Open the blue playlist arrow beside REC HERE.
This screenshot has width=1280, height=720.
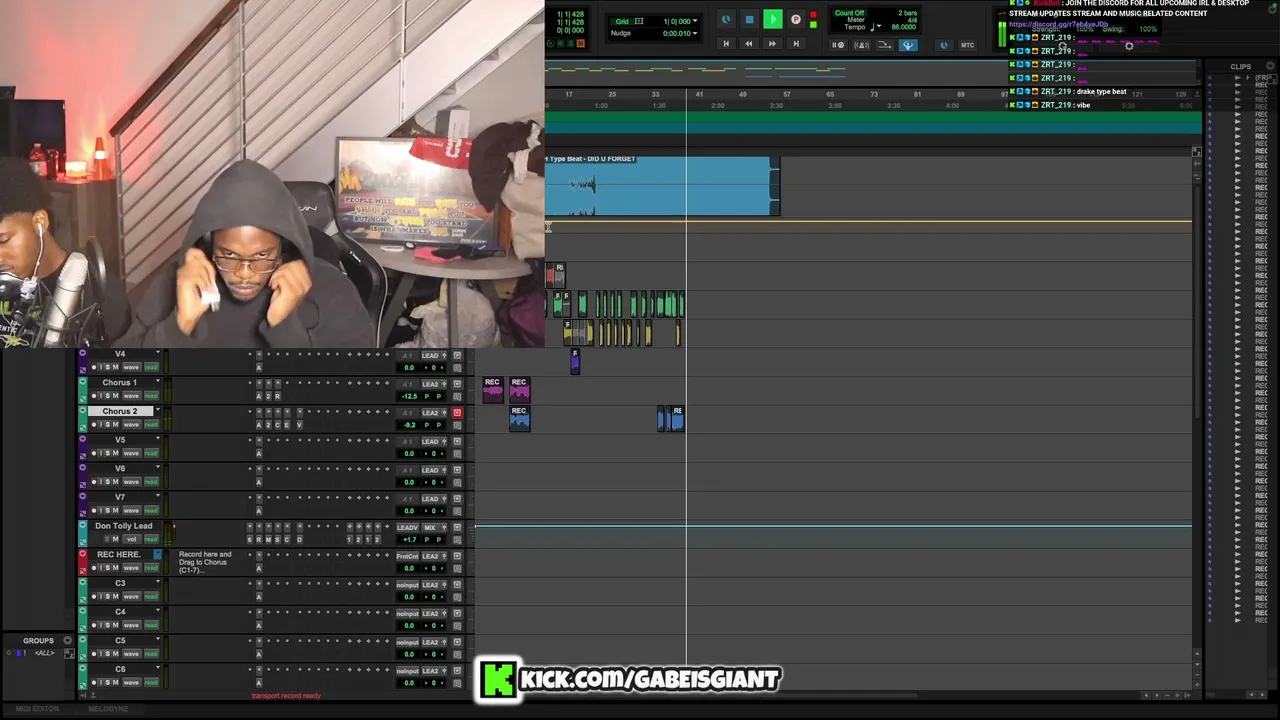click(x=157, y=554)
